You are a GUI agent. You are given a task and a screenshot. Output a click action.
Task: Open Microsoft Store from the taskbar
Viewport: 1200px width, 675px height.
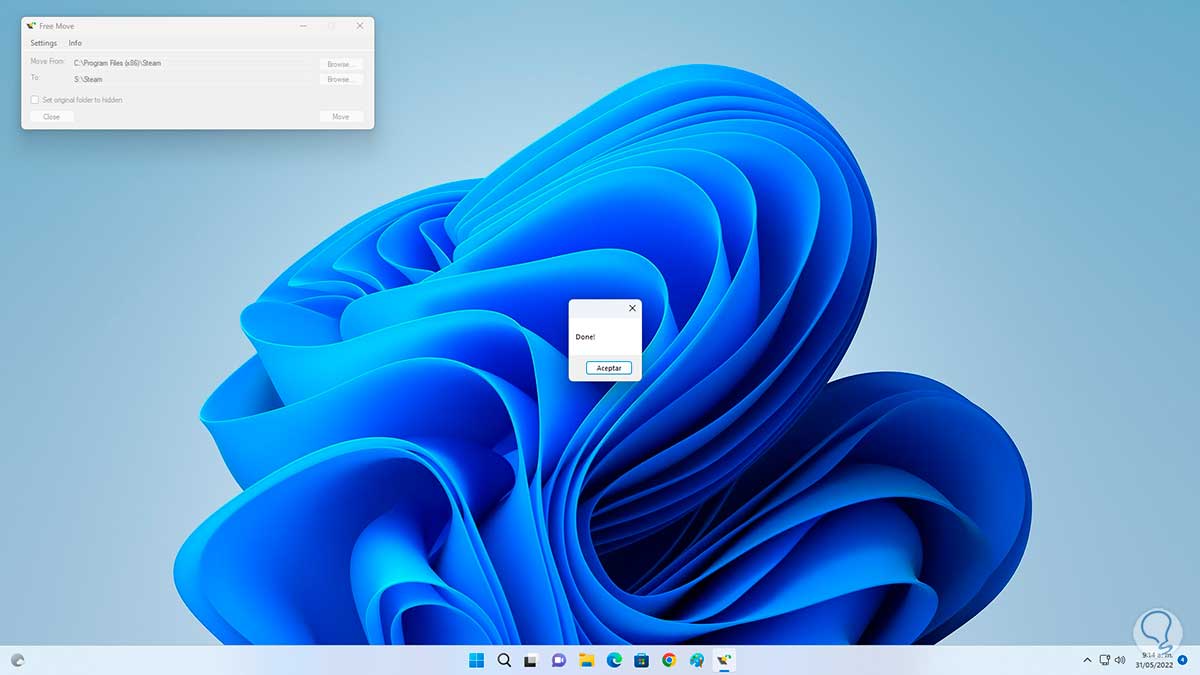coord(642,660)
